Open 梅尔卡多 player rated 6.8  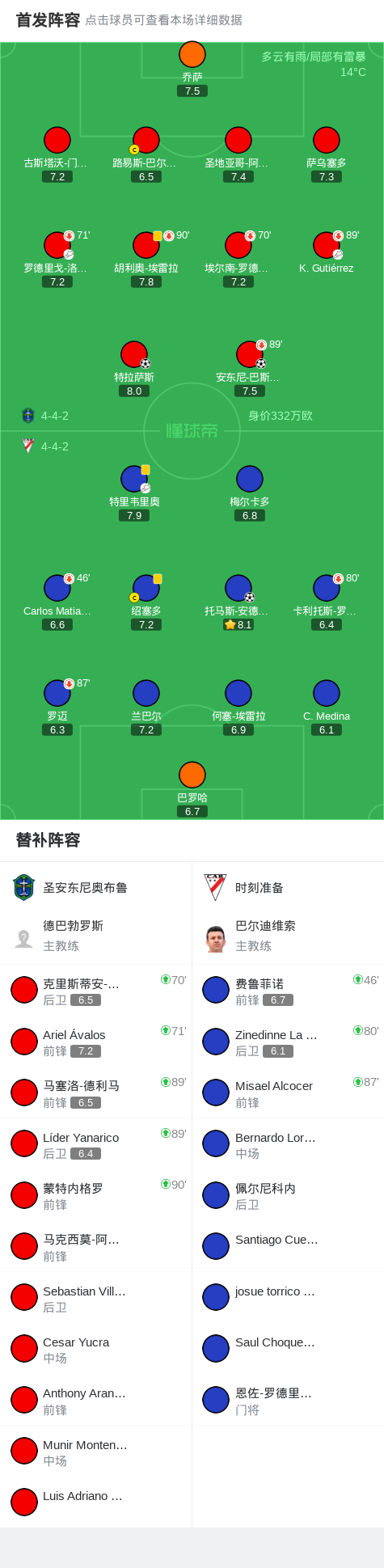pos(250,479)
